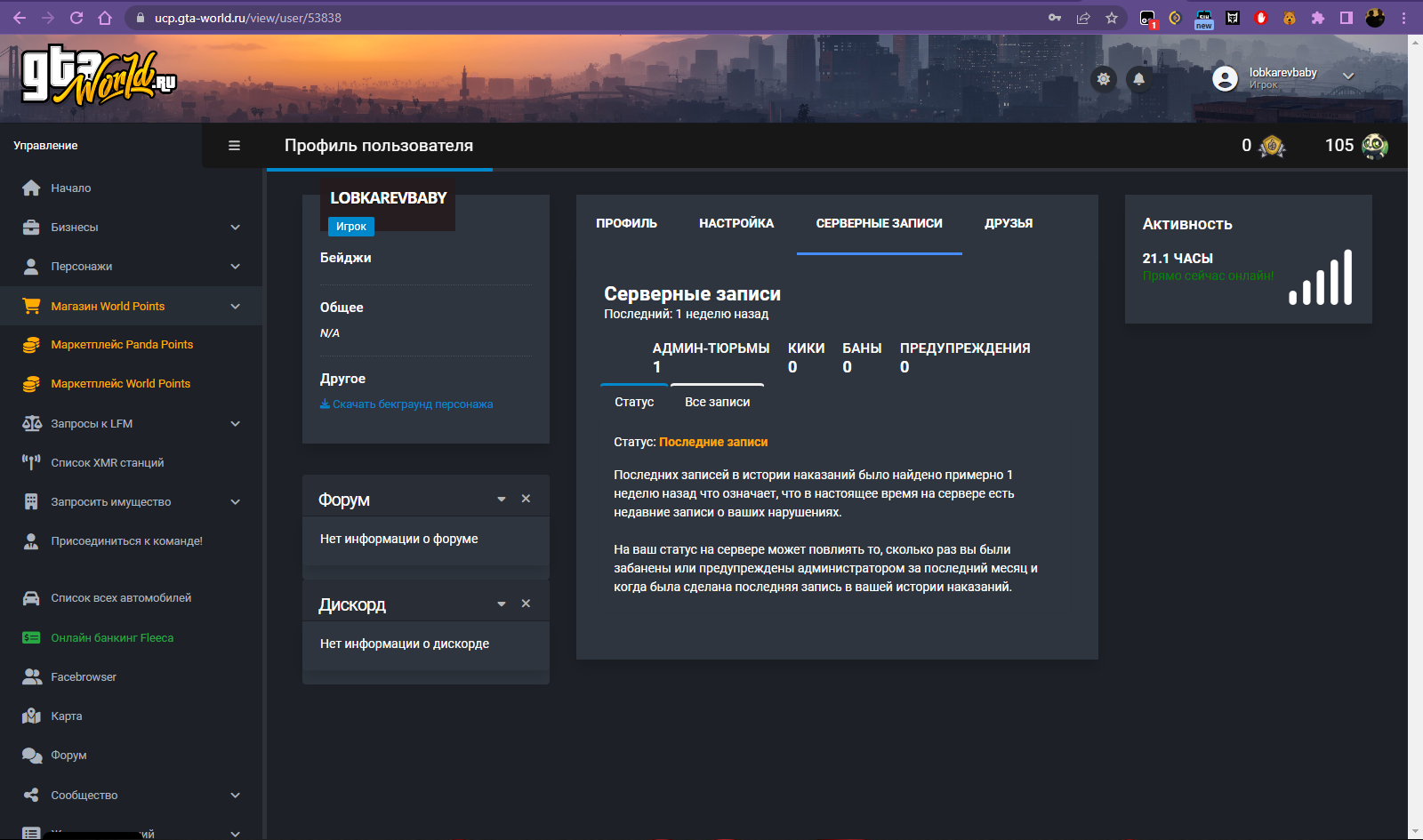Open Список XMR станций
The height and width of the screenshot is (840, 1423).
pyautogui.click(x=108, y=463)
